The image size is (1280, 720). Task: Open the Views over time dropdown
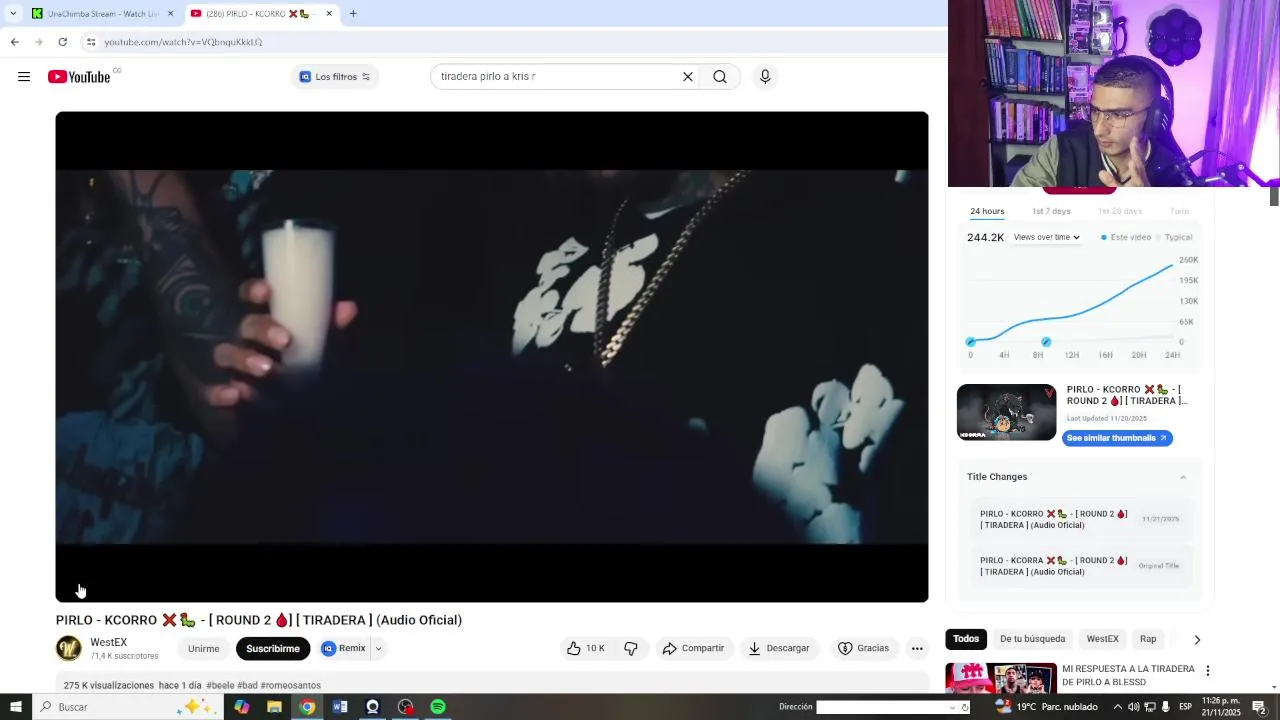[1046, 237]
